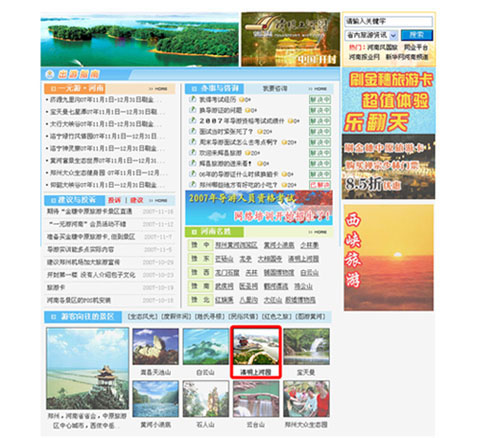This screenshot has height=438, width=504.
Task: Click the 出游指南 section header icon
Action: [49, 74]
